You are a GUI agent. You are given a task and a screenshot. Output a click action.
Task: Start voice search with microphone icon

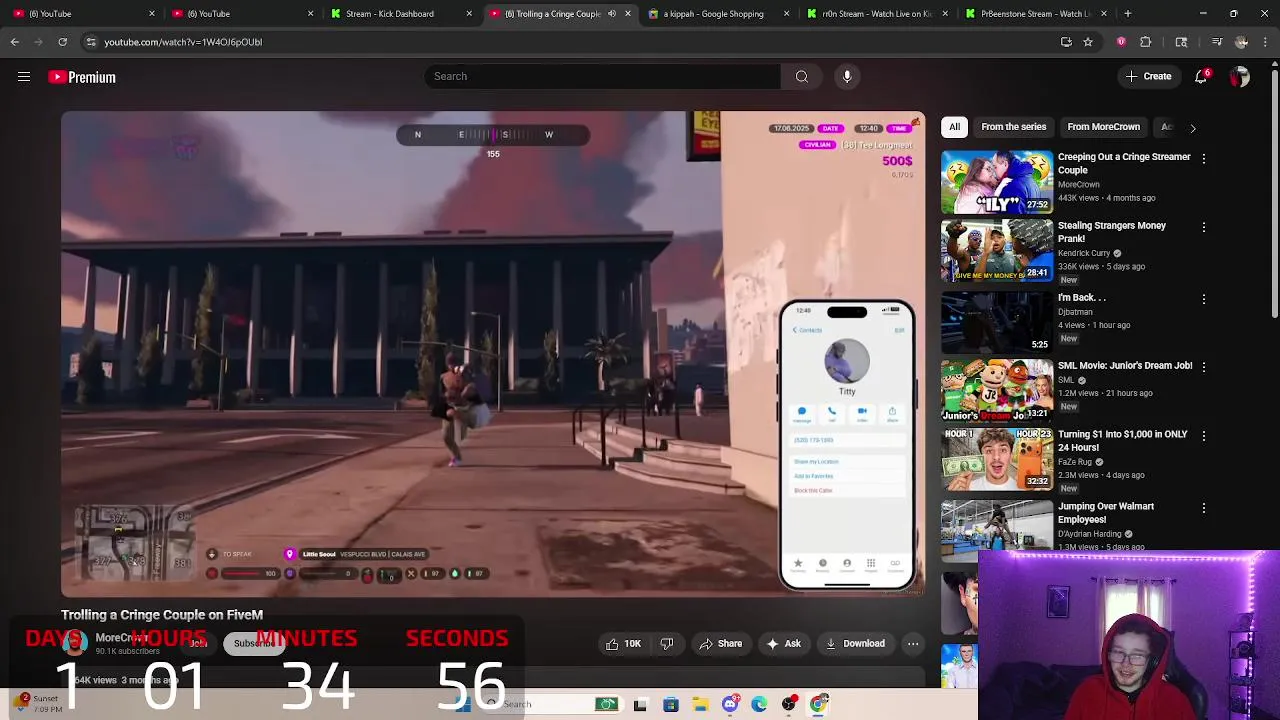[x=847, y=76]
